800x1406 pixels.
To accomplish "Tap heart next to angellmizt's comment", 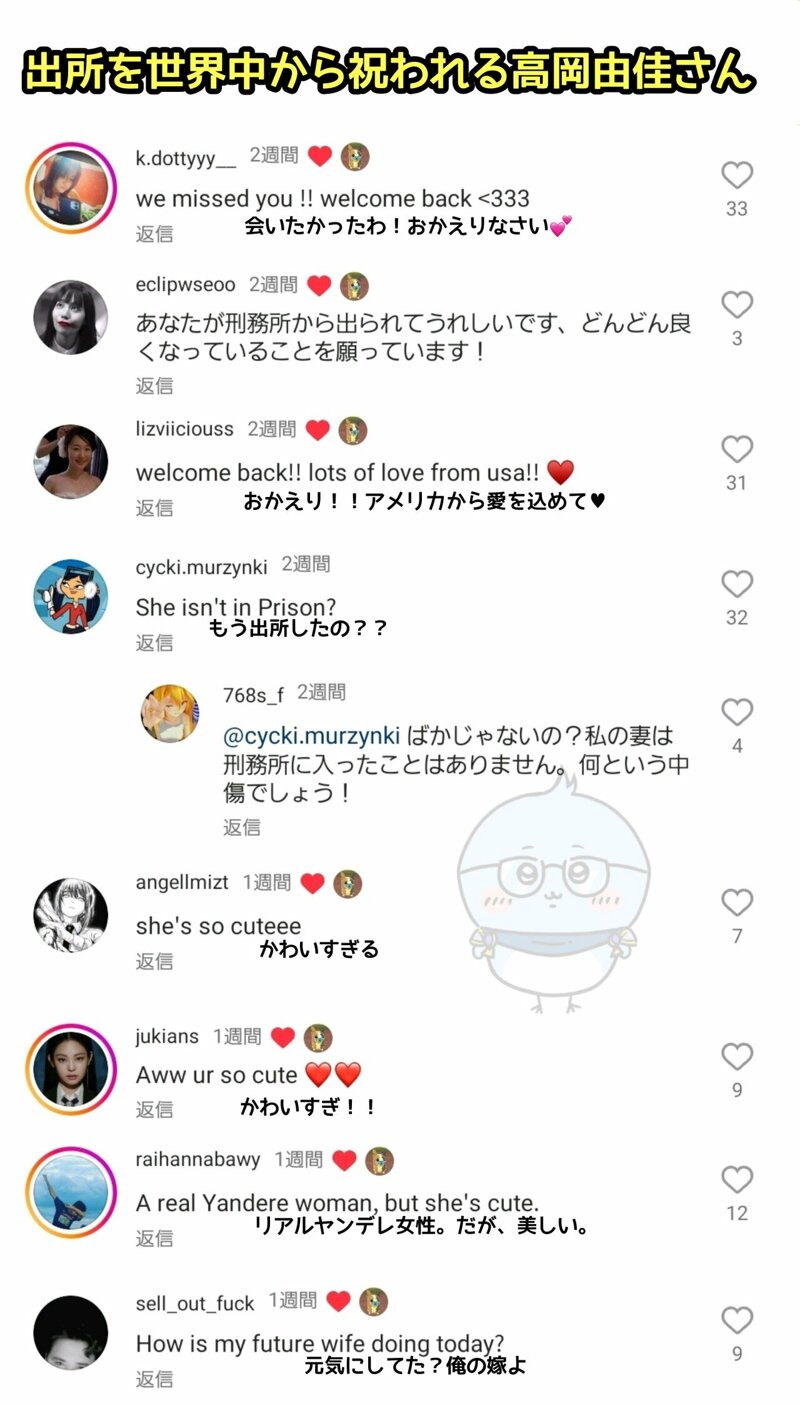I will pyautogui.click(x=737, y=903).
